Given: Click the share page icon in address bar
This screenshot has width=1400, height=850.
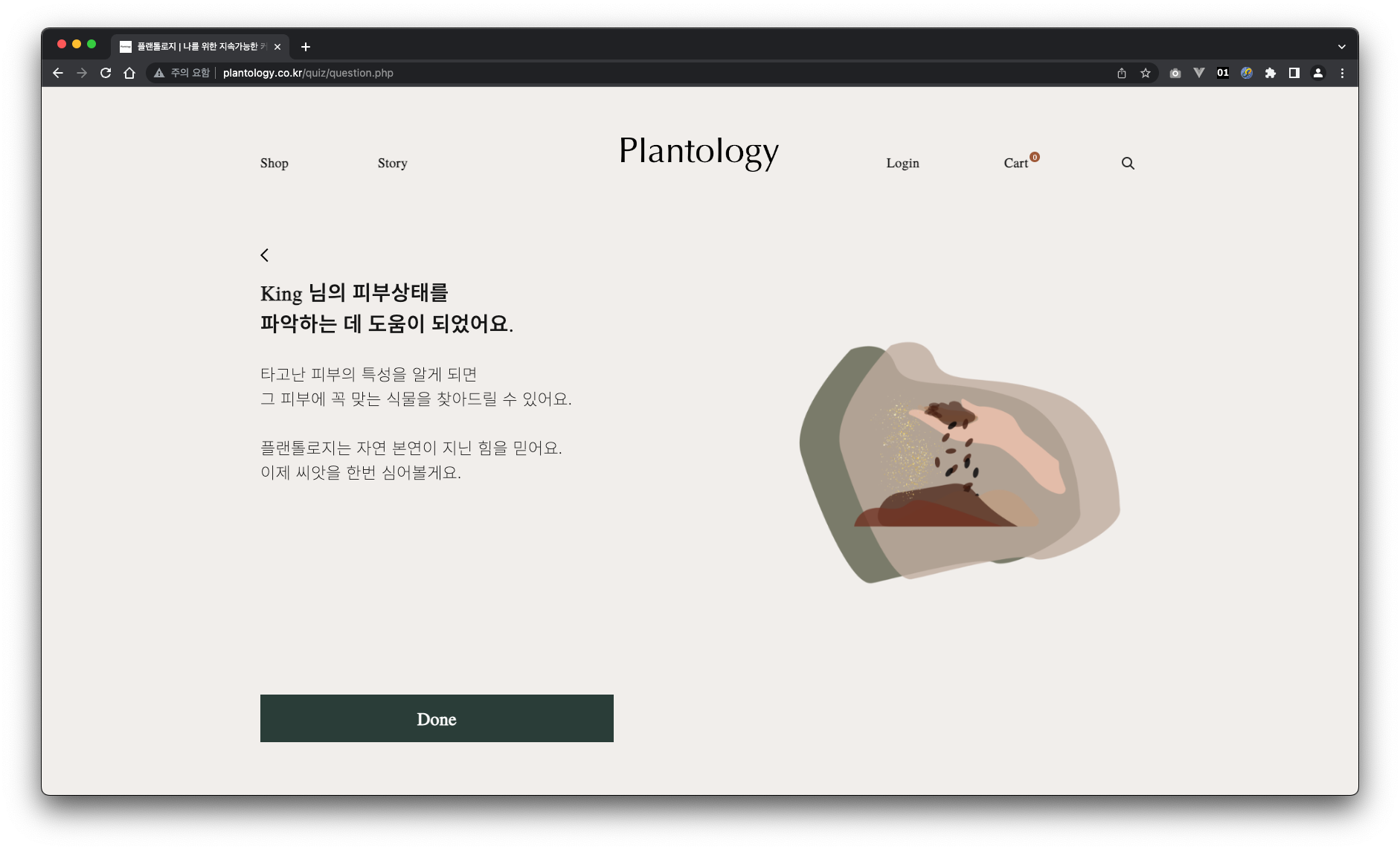Looking at the screenshot, I should tap(1122, 73).
